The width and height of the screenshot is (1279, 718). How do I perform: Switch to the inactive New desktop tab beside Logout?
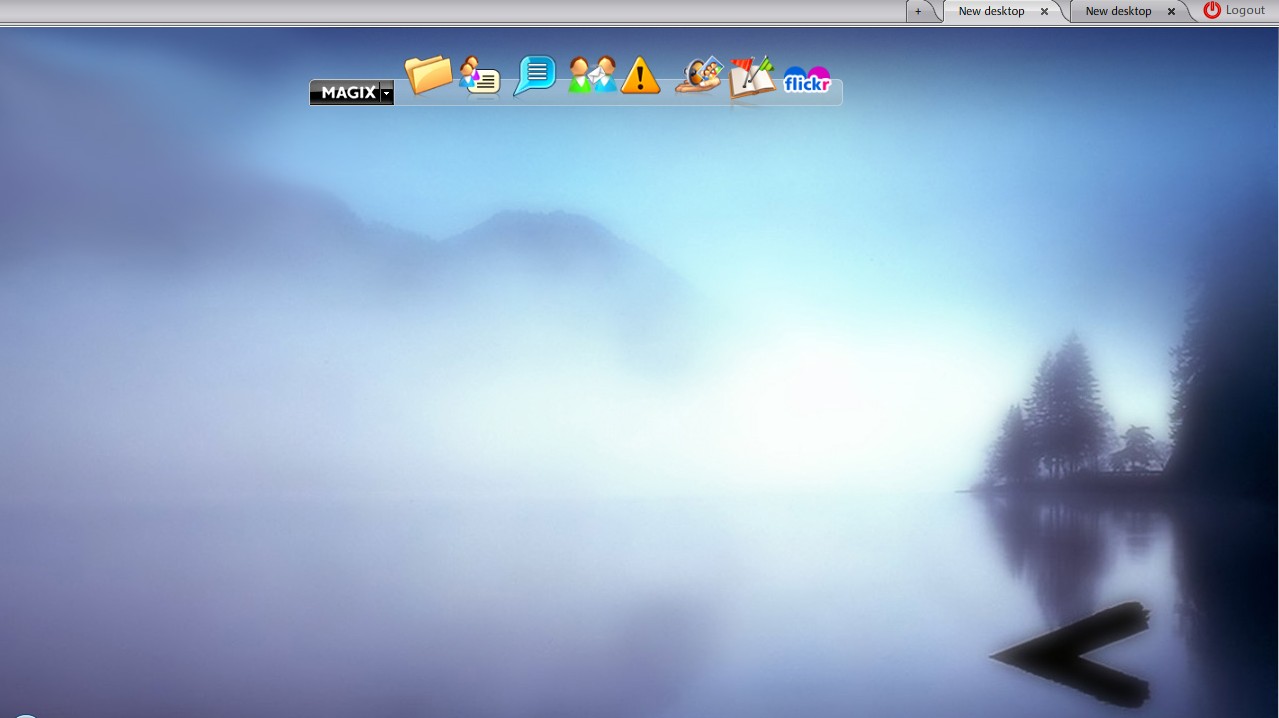click(1119, 11)
